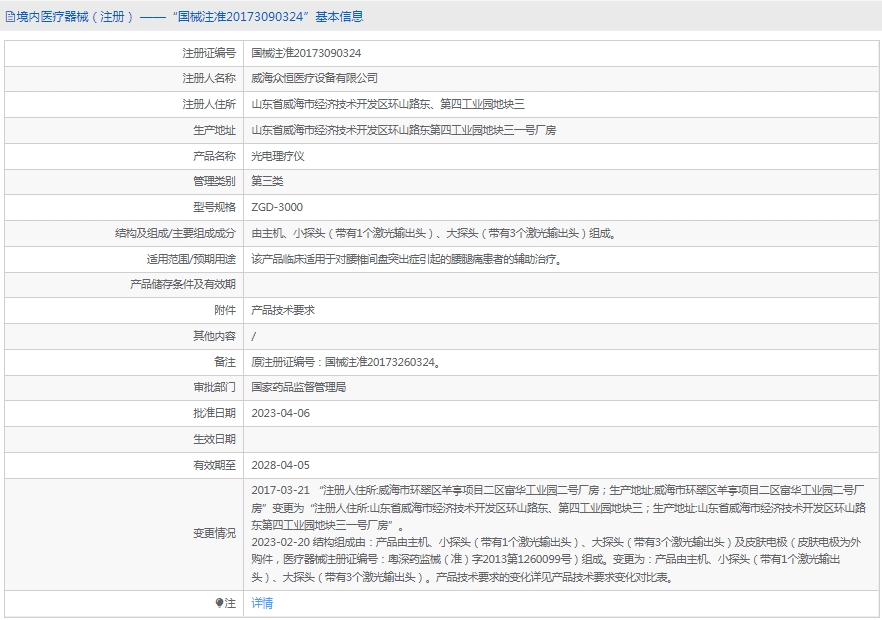Click the document icon beside the page title
The width and height of the screenshot is (882, 620).
[10, 17]
